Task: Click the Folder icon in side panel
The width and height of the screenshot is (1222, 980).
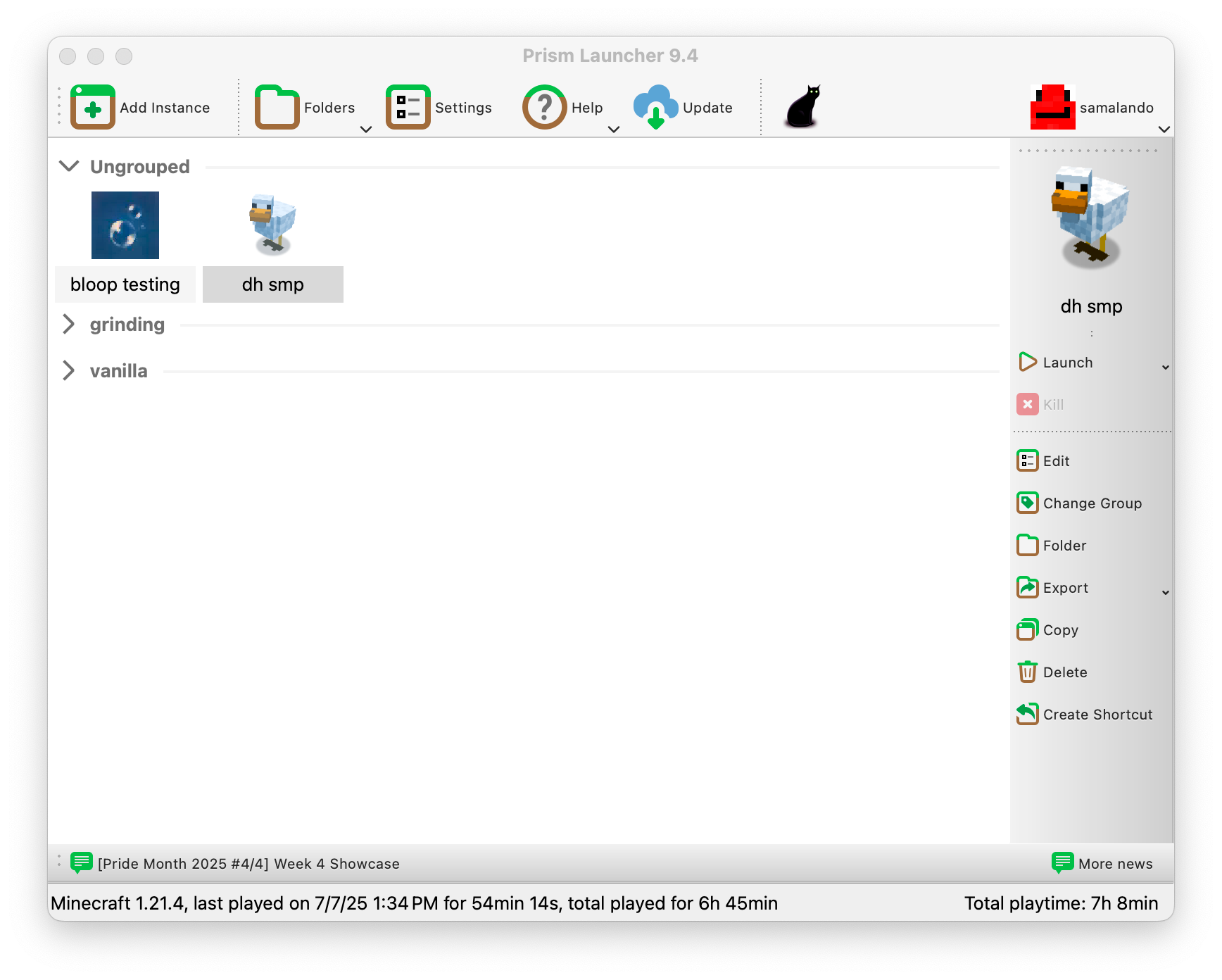Action: (1028, 545)
